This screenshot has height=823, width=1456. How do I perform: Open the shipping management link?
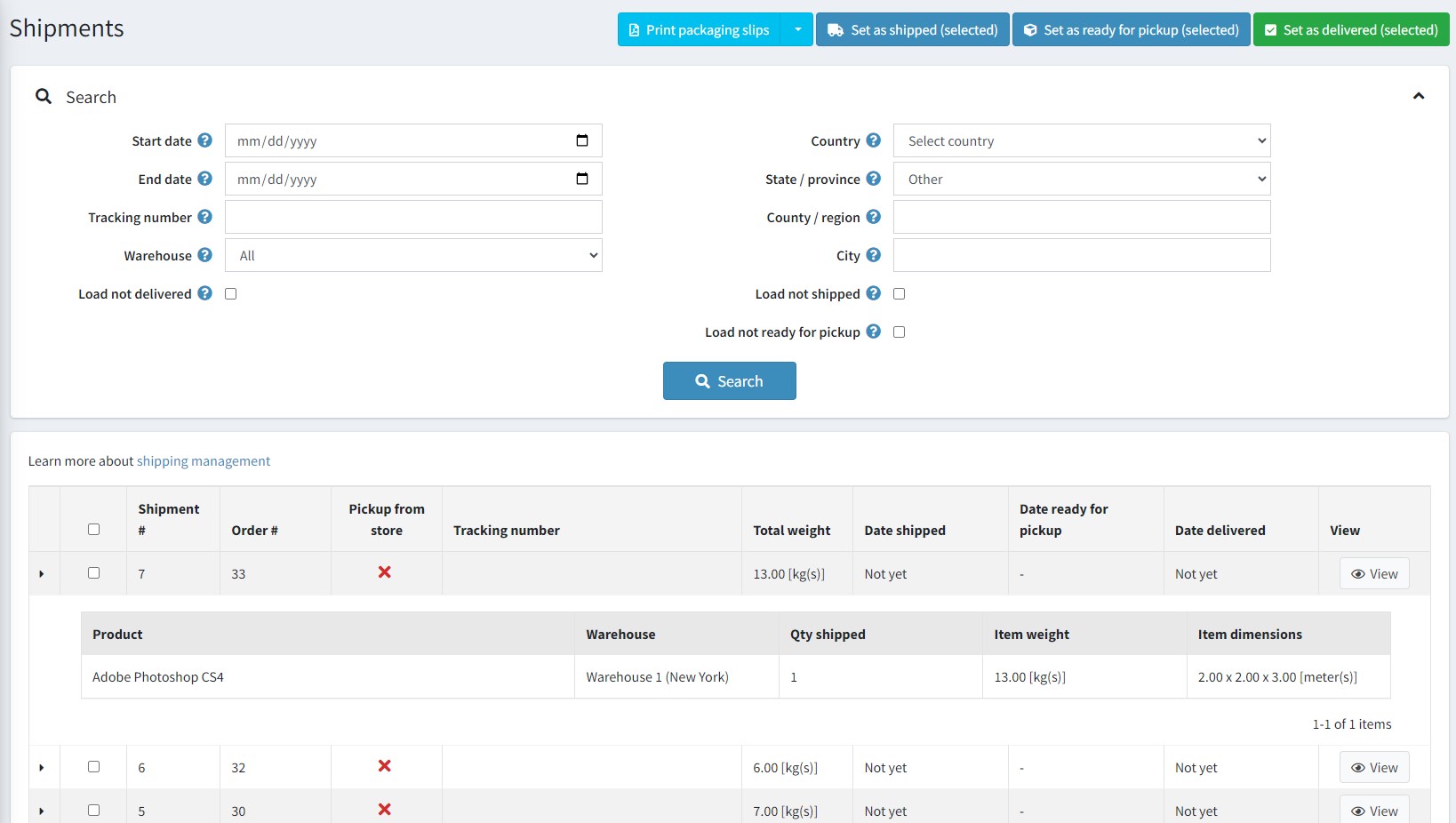pos(203,461)
